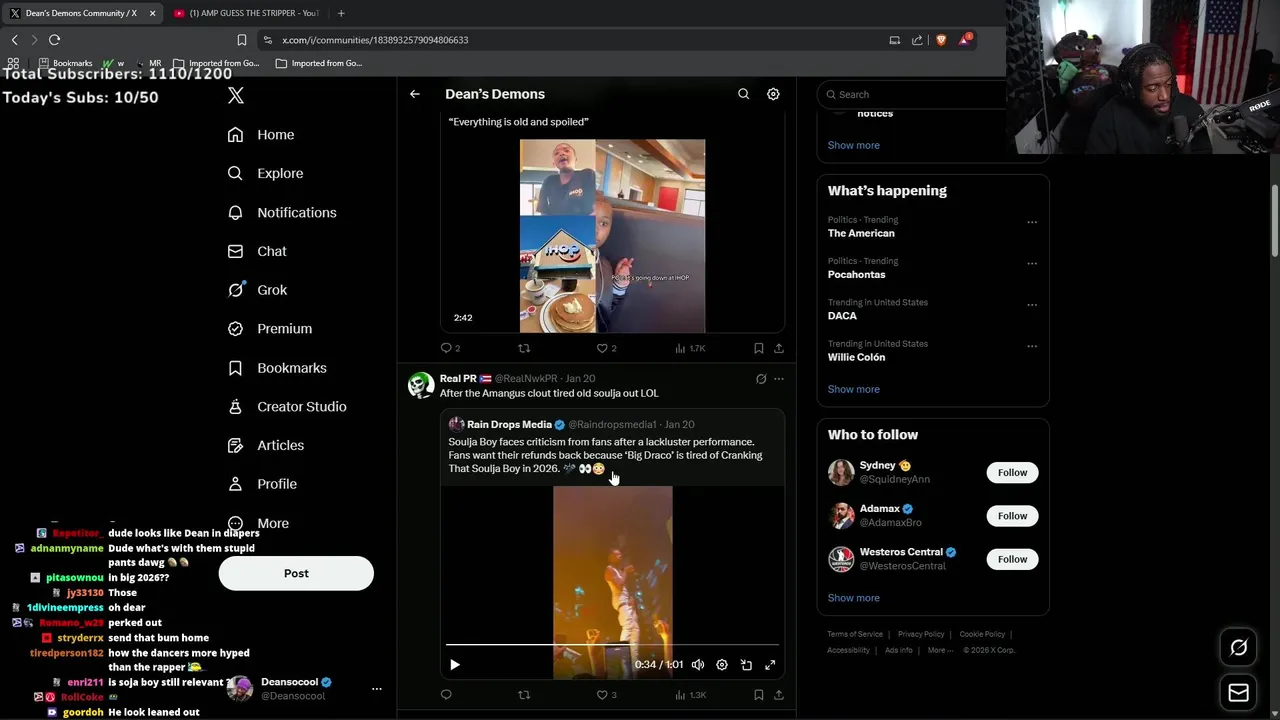This screenshot has width=1280, height=720.
Task: Go back from Dean's Demons community
Action: [x=415, y=94]
